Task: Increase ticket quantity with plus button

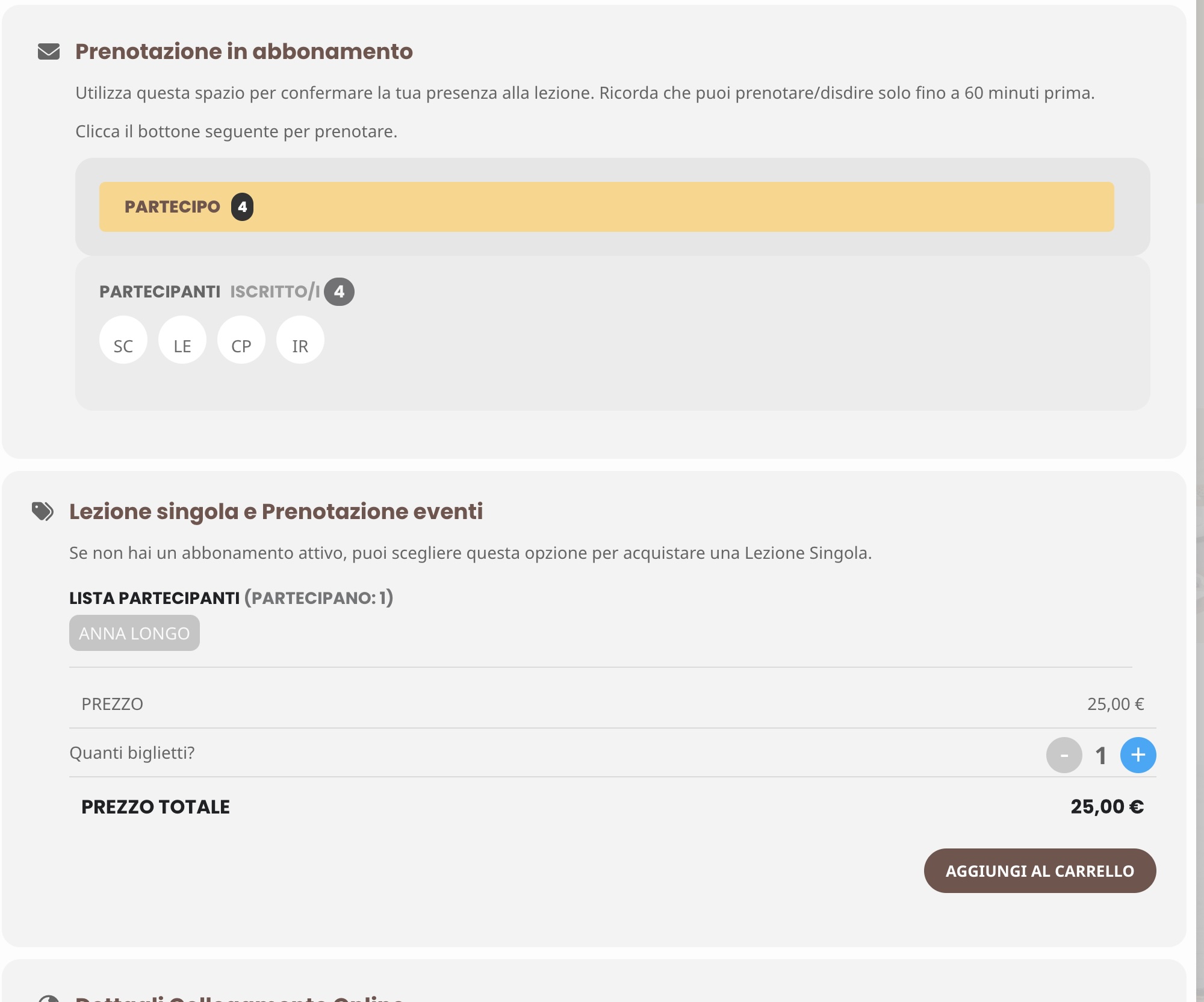Action: (1138, 755)
